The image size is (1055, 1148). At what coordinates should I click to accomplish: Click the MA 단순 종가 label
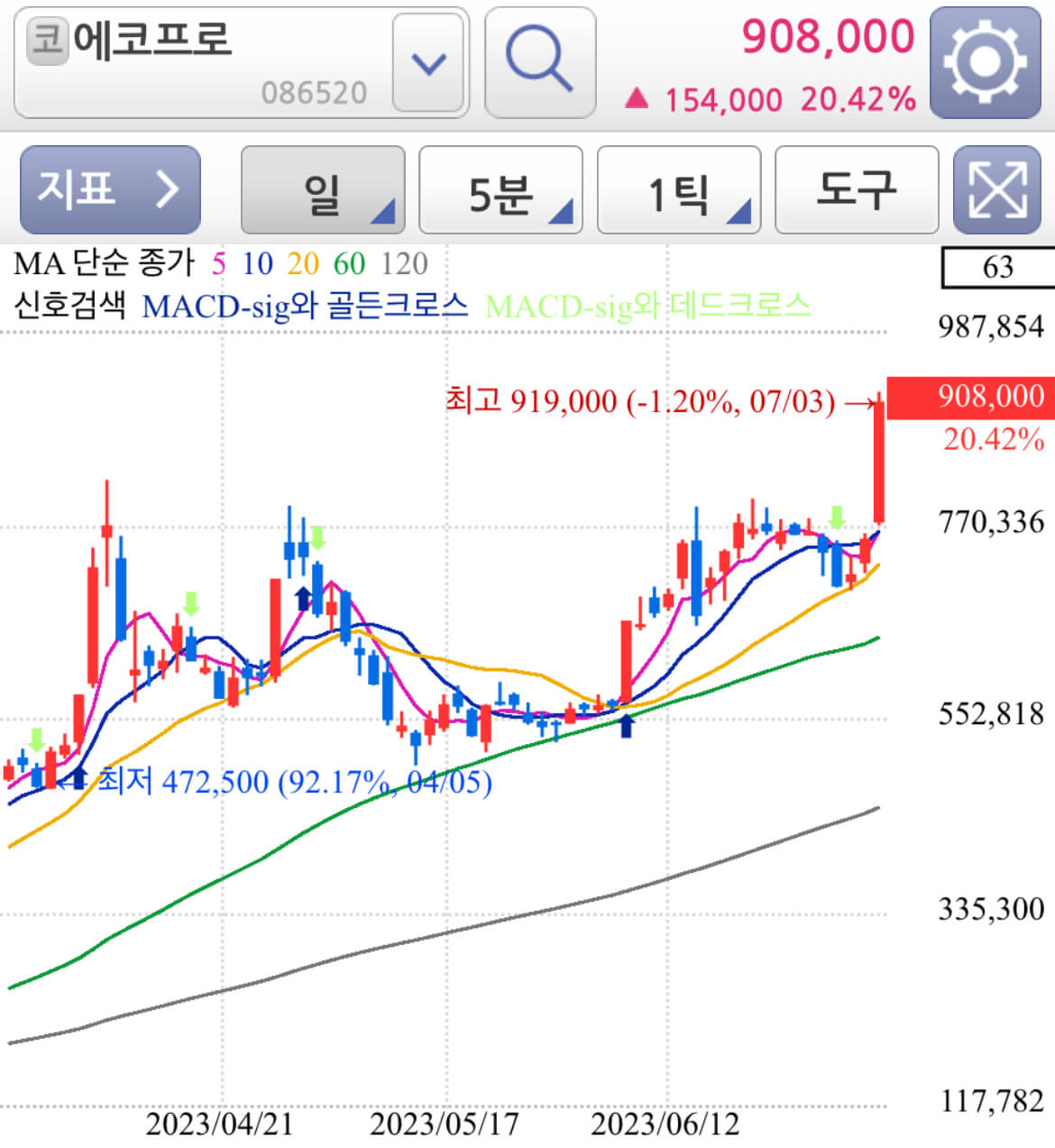104,263
